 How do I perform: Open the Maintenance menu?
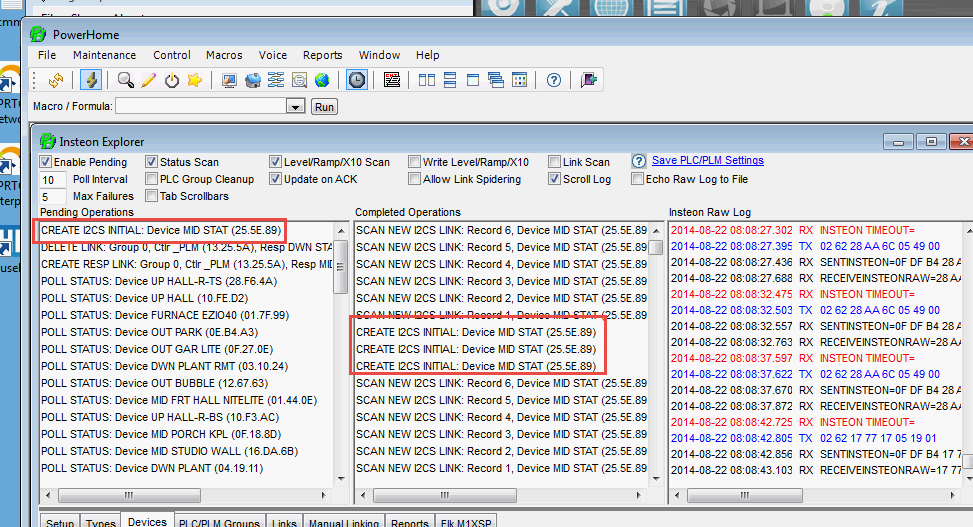[x=104, y=55]
